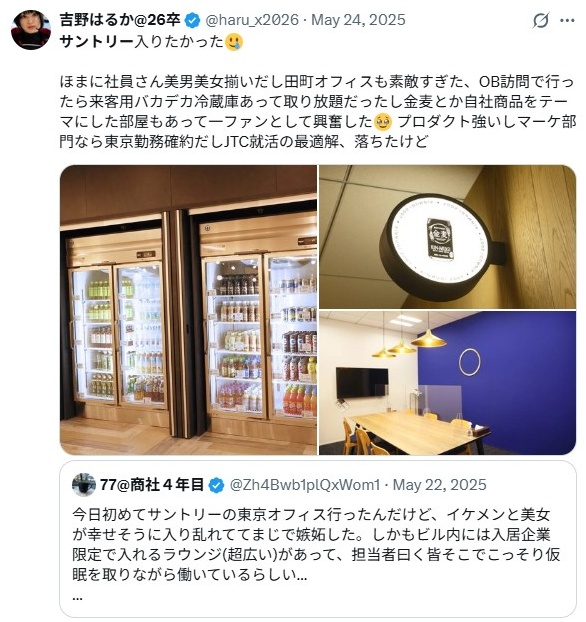Viewport: 586px width, 622px height.
Task: Open the quoted author's small avatar
Action: coord(83,484)
